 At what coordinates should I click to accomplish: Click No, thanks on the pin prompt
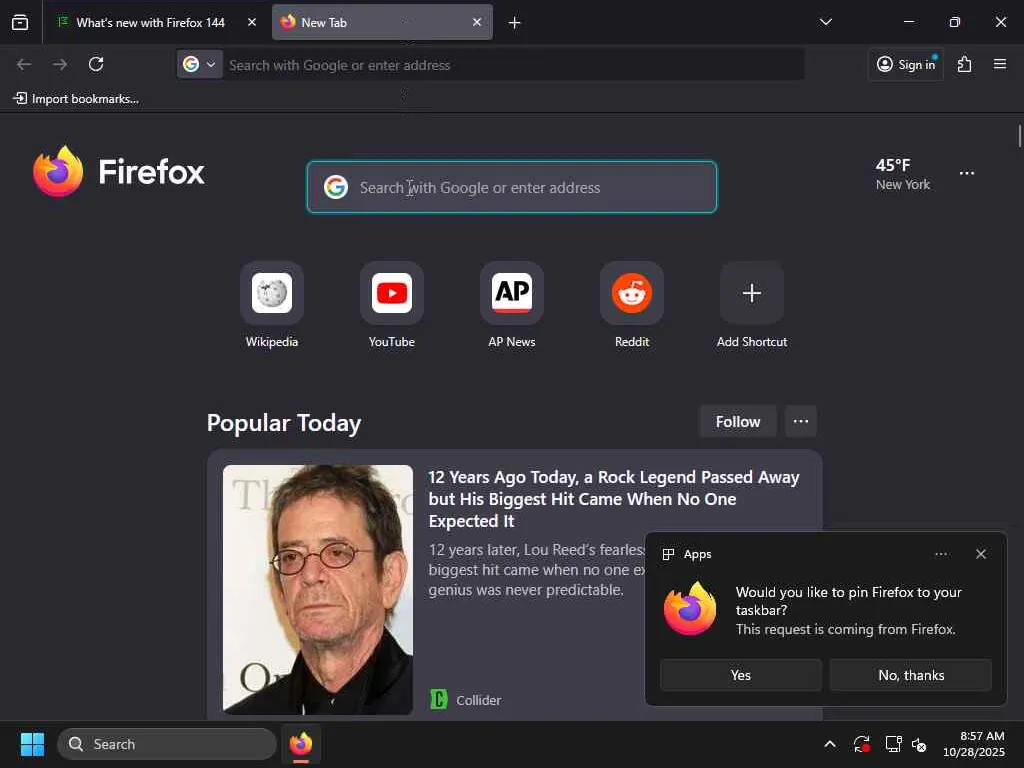coord(911,675)
